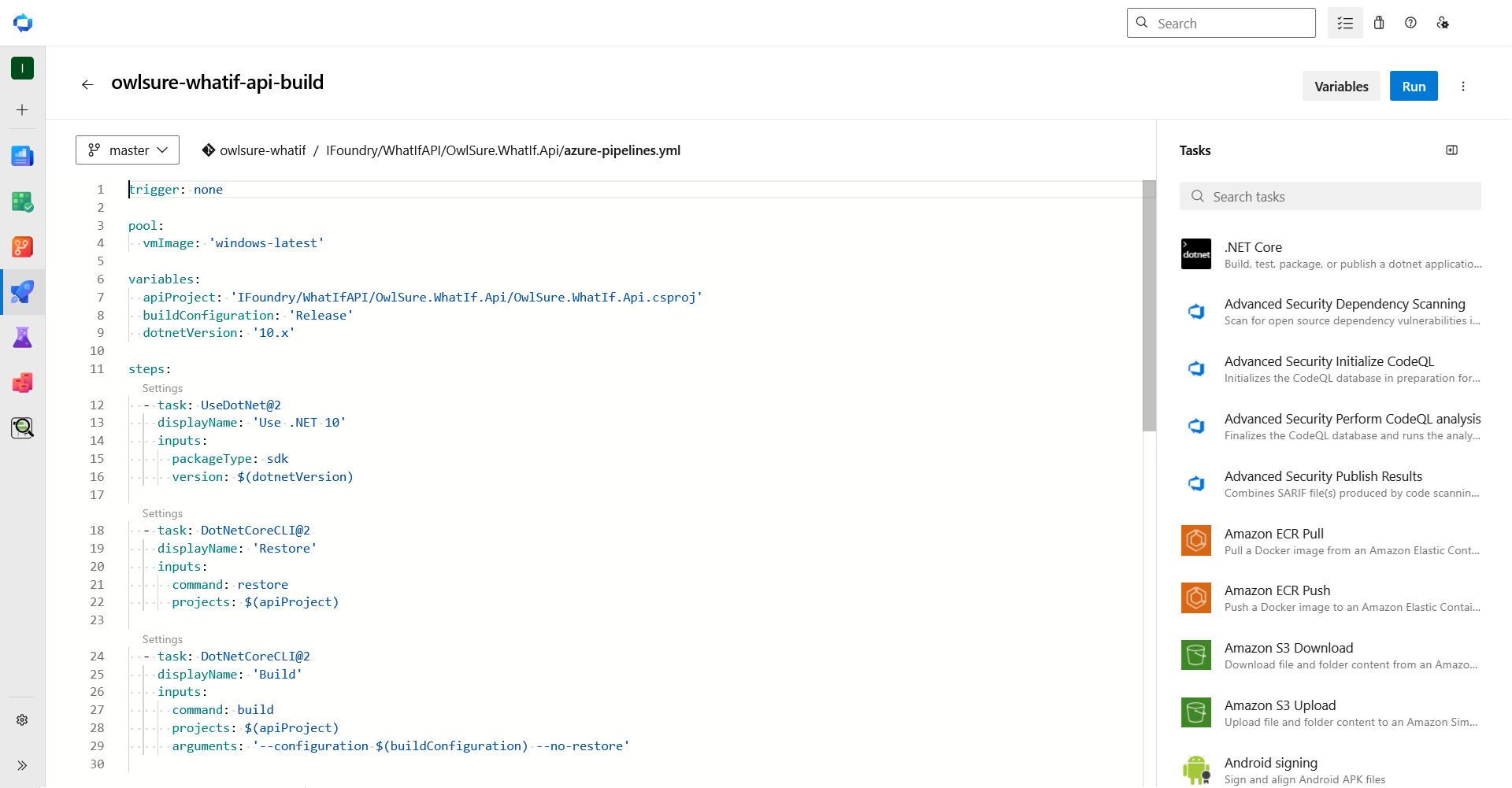1512x788 pixels.
Task: Click the displayName 'Use .NET 10' line
Action: point(252,423)
